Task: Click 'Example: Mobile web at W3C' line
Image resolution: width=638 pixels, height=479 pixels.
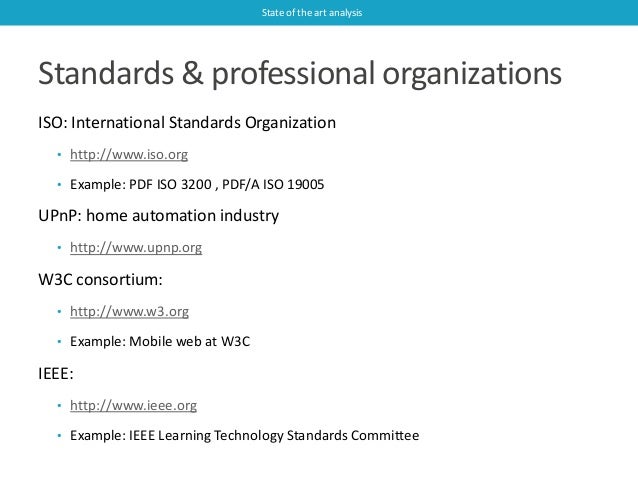Action: pos(160,341)
